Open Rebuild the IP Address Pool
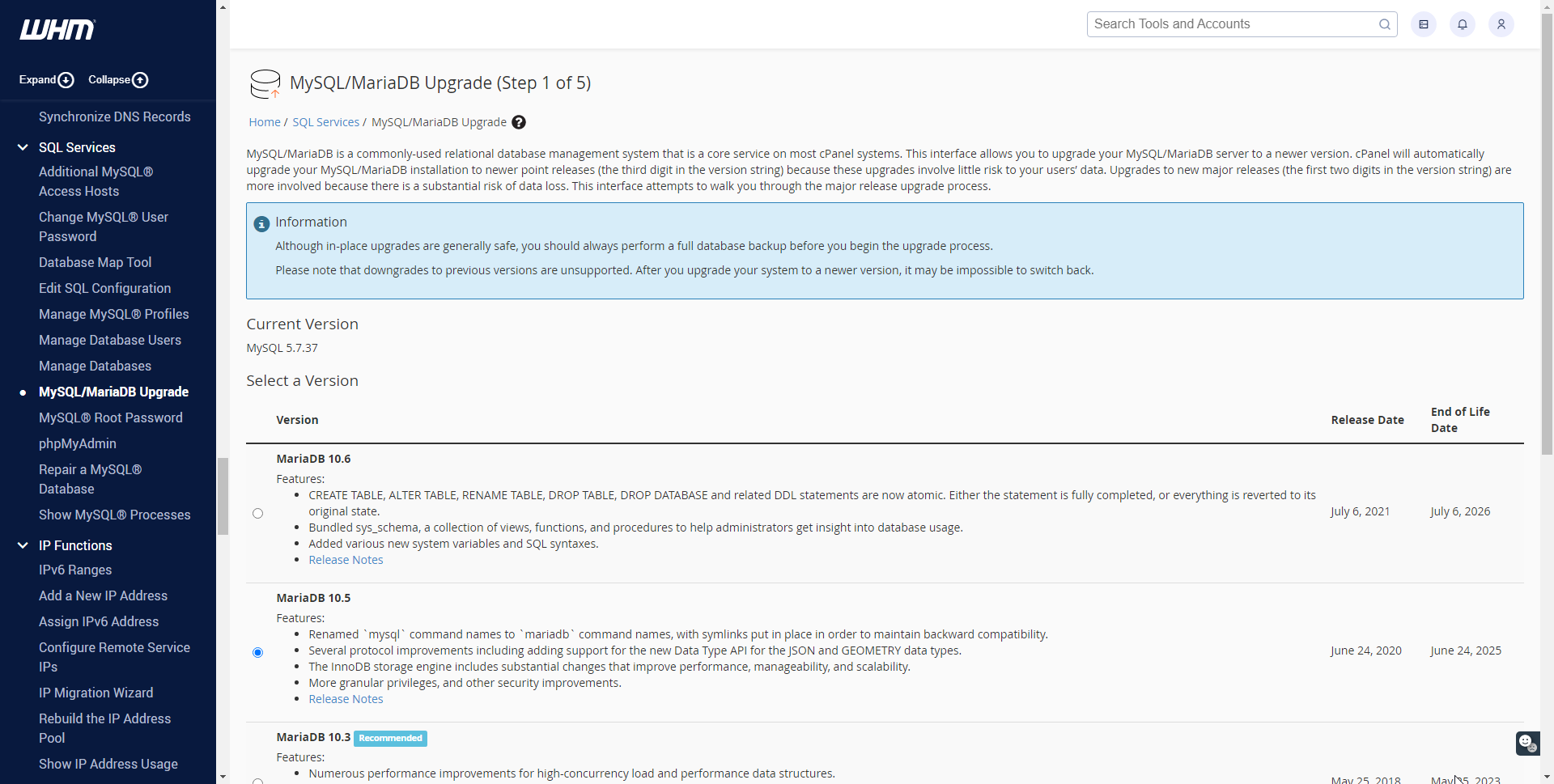This screenshot has height=784, width=1554. 104,728
